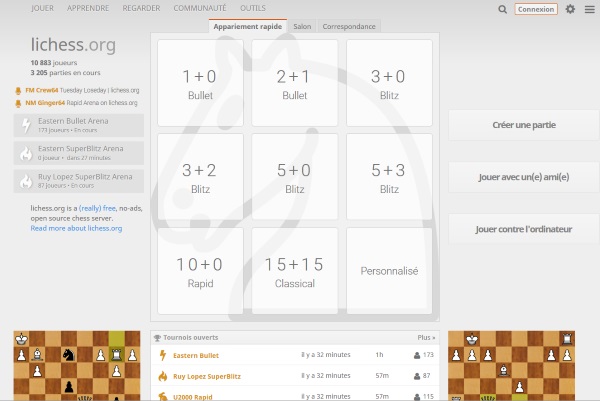Image resolution: width=600 pixels, height=401 pixels.
Task: Click Jouer contre l'ordinateur
Action: 524,229
